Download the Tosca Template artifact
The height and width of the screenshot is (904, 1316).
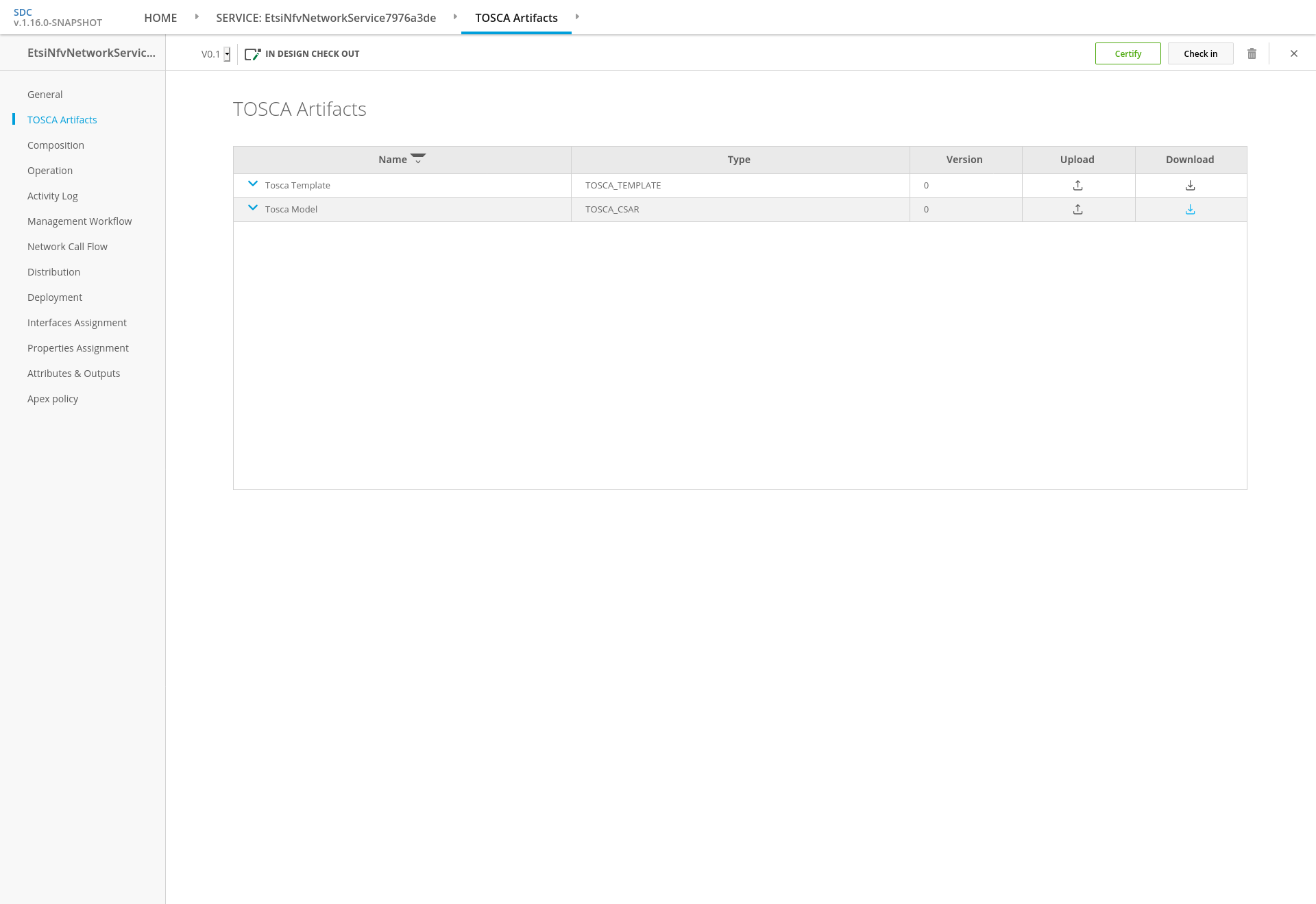point(1190,186)
